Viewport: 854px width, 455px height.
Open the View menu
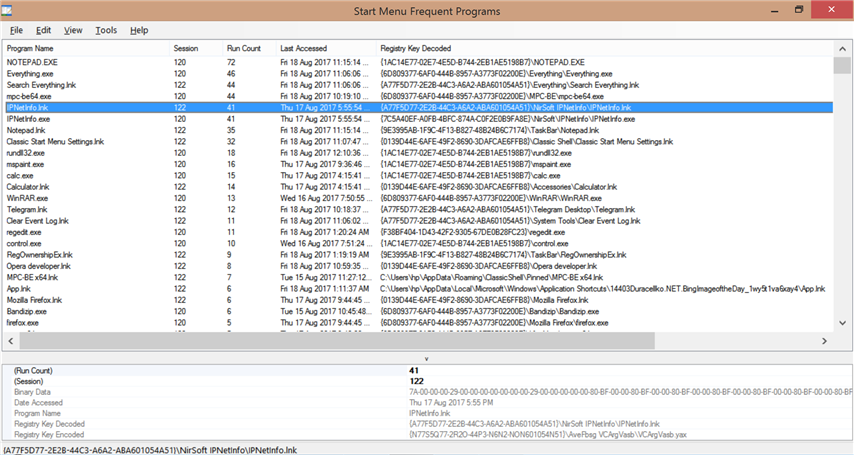(x=73, y=31)
